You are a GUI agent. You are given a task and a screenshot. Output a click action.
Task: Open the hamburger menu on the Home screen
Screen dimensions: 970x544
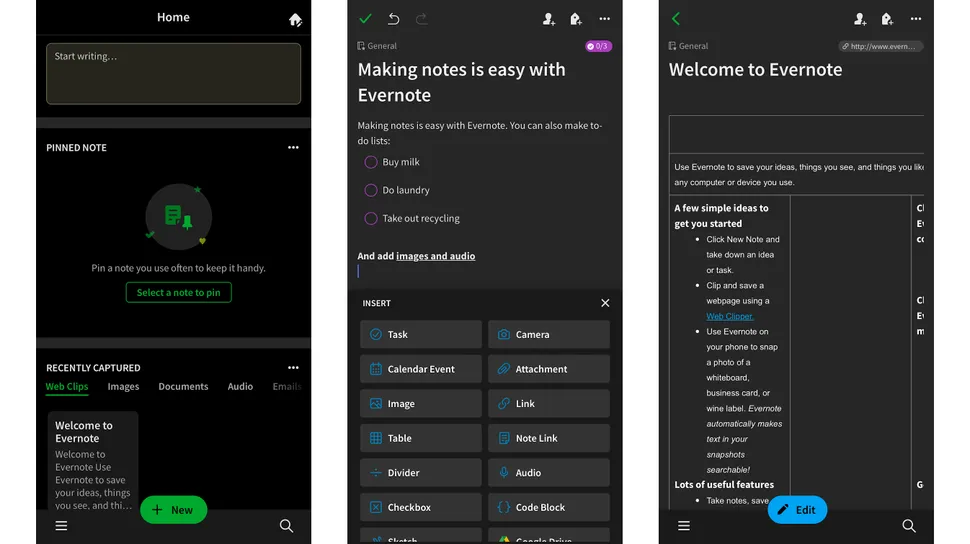(x=61, y=526)
